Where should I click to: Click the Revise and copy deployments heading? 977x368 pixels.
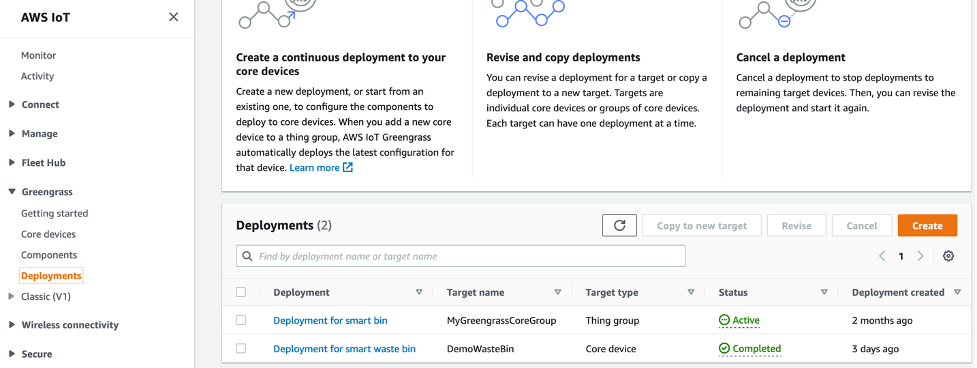pyautogui.click(x=563, y=57)
